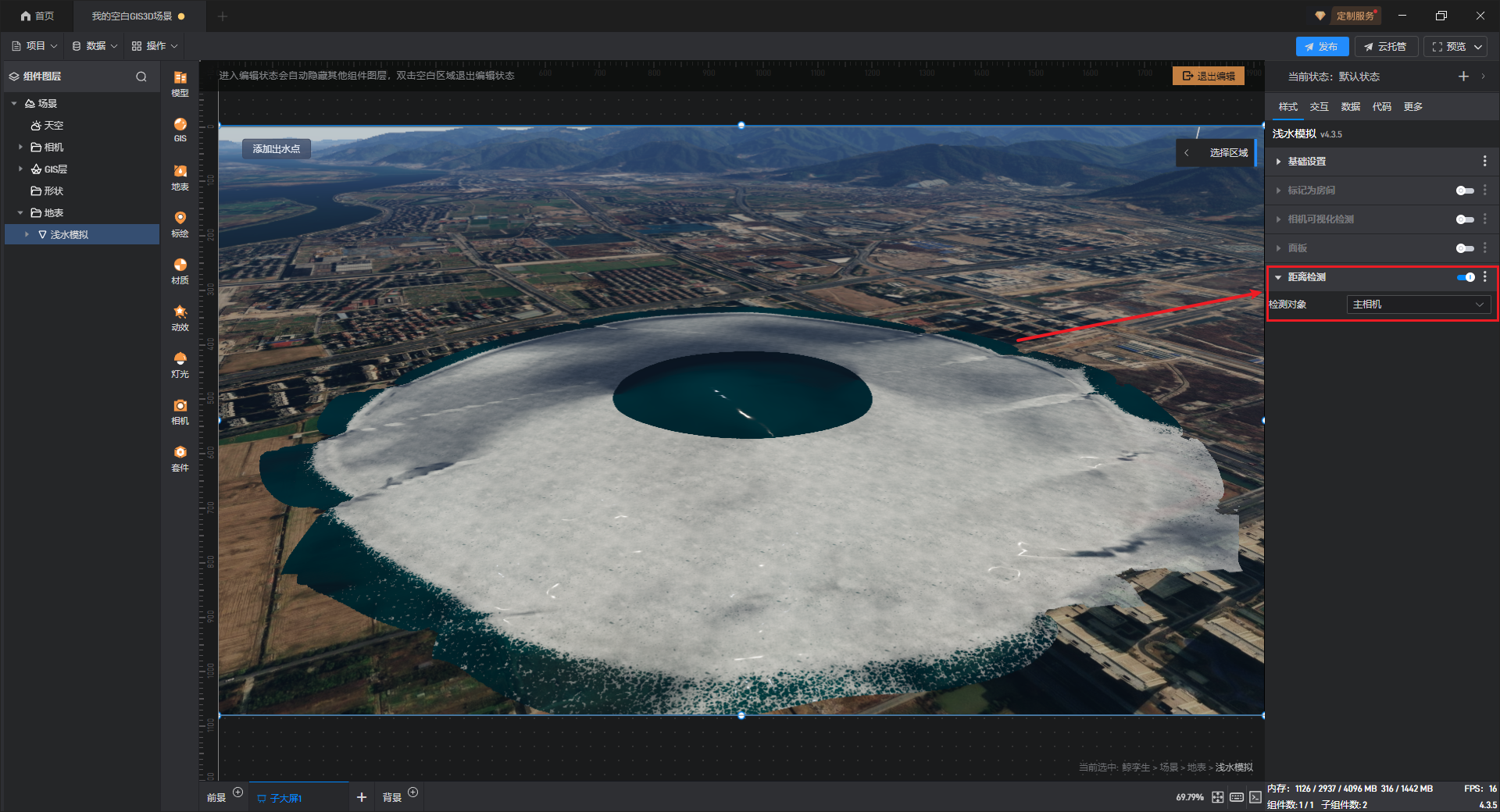Click the 发布 publish button
Viewport: 1500px width, 812px height.
coord(1322,47)
